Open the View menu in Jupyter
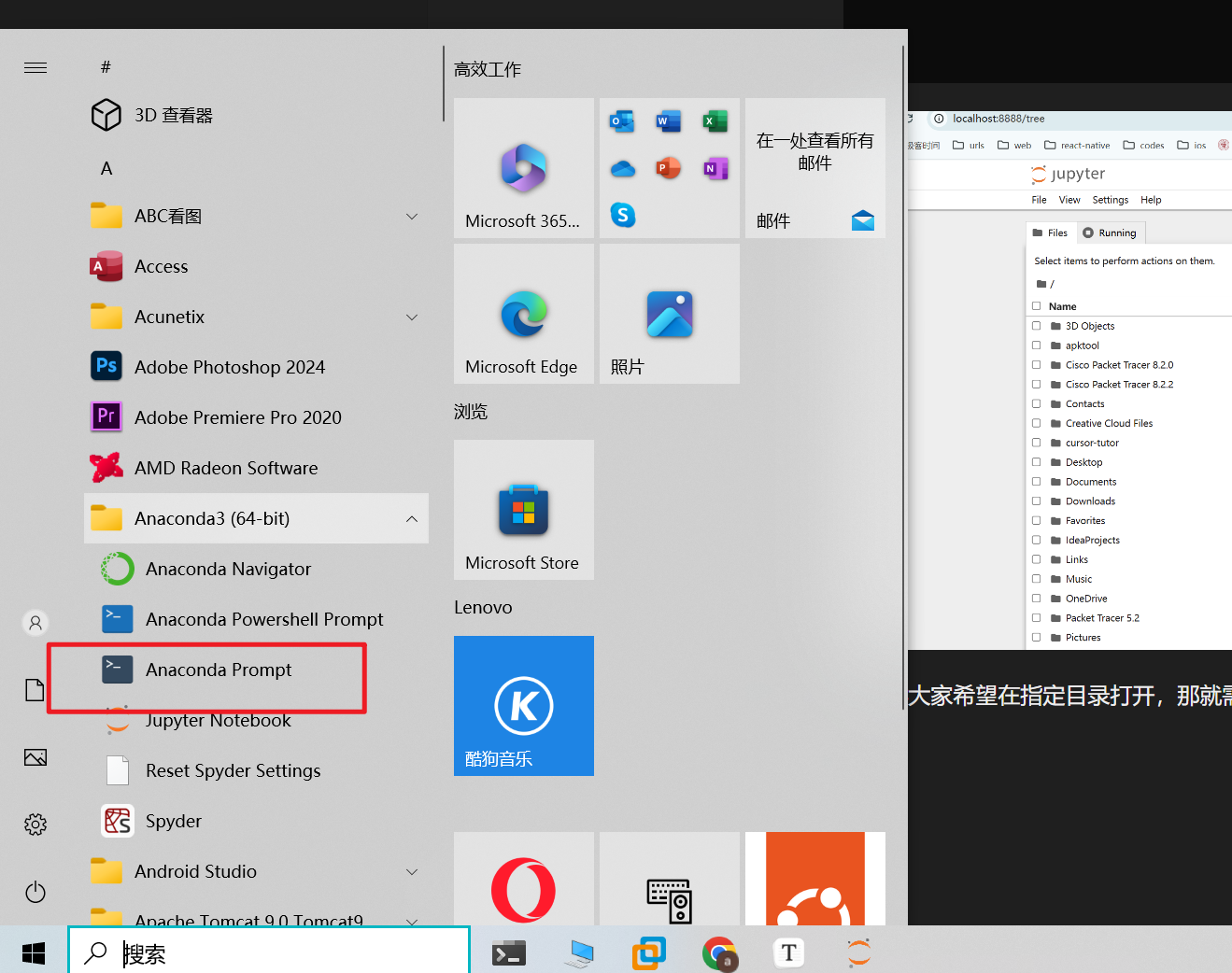The image size is (1232, 973). click(x=1069, y=200)
